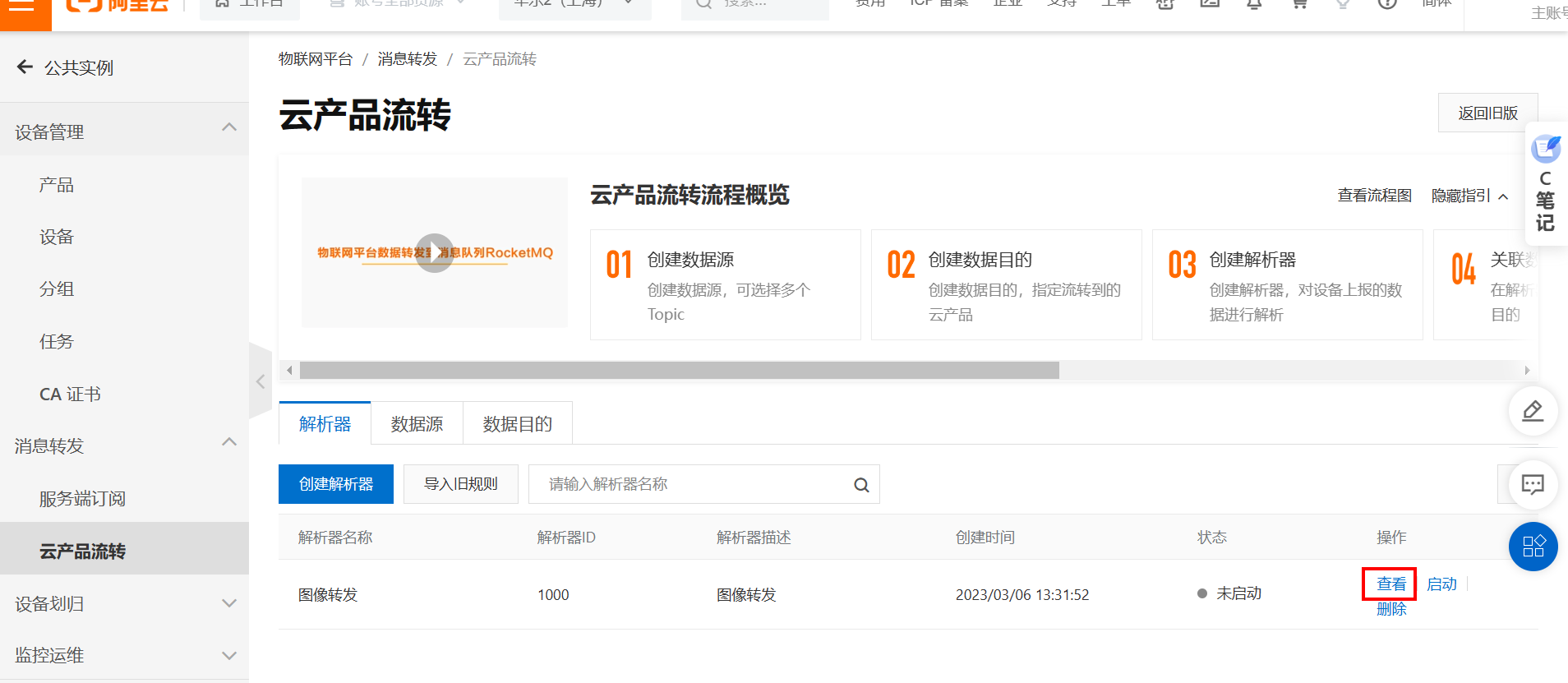Image resolution: width=1568 pixels, height=683 pixels.
Task: Click the 未启动 status cell
Action: click(x=1229, y=593)
